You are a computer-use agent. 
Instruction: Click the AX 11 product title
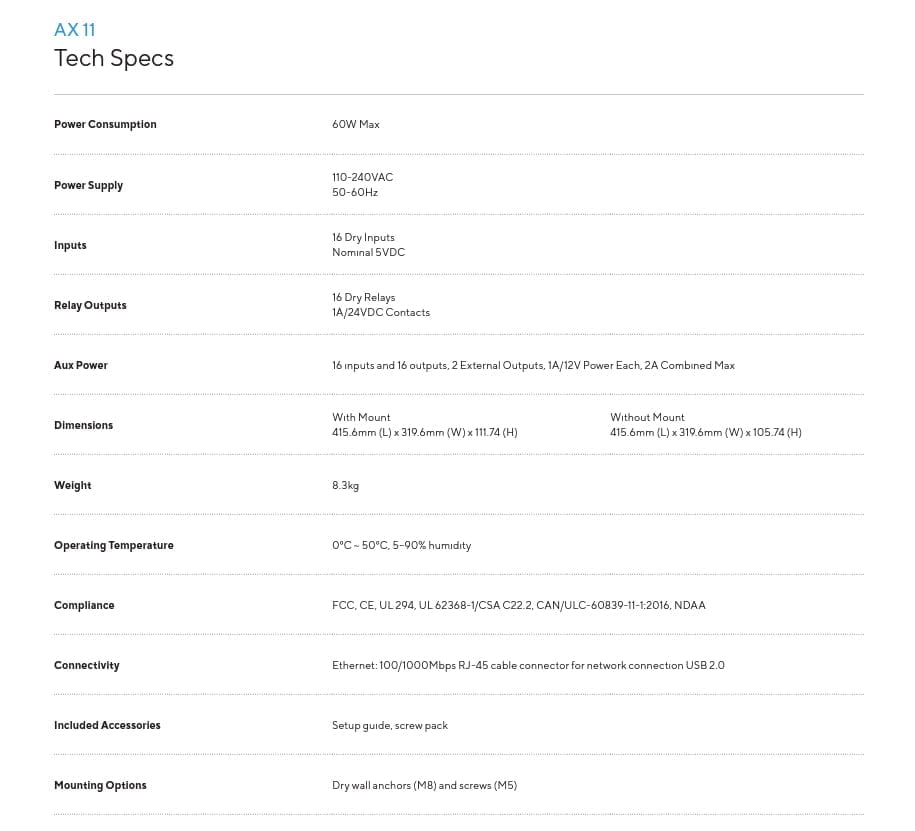75,30
